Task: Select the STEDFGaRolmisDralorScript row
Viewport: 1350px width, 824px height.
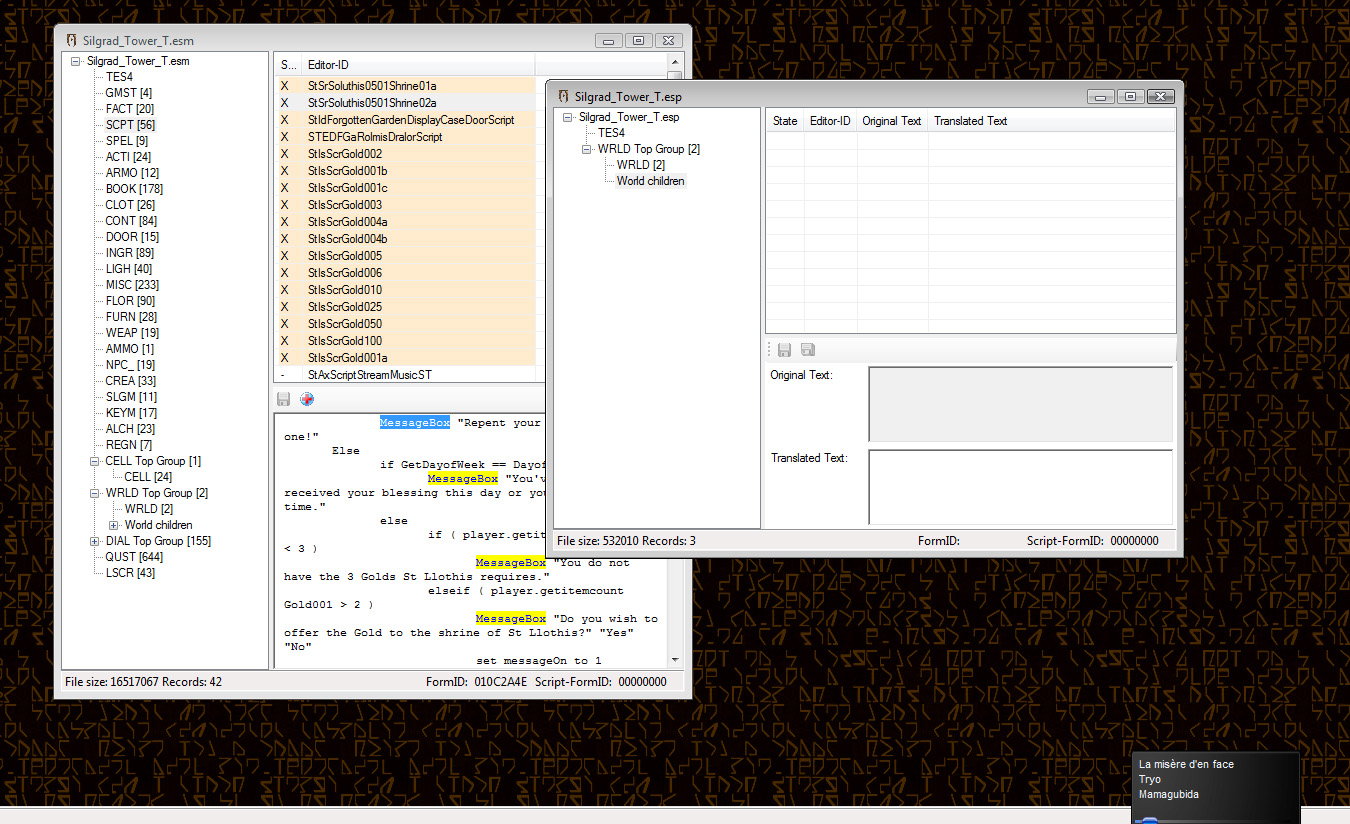Action: (x=405, y=137)
